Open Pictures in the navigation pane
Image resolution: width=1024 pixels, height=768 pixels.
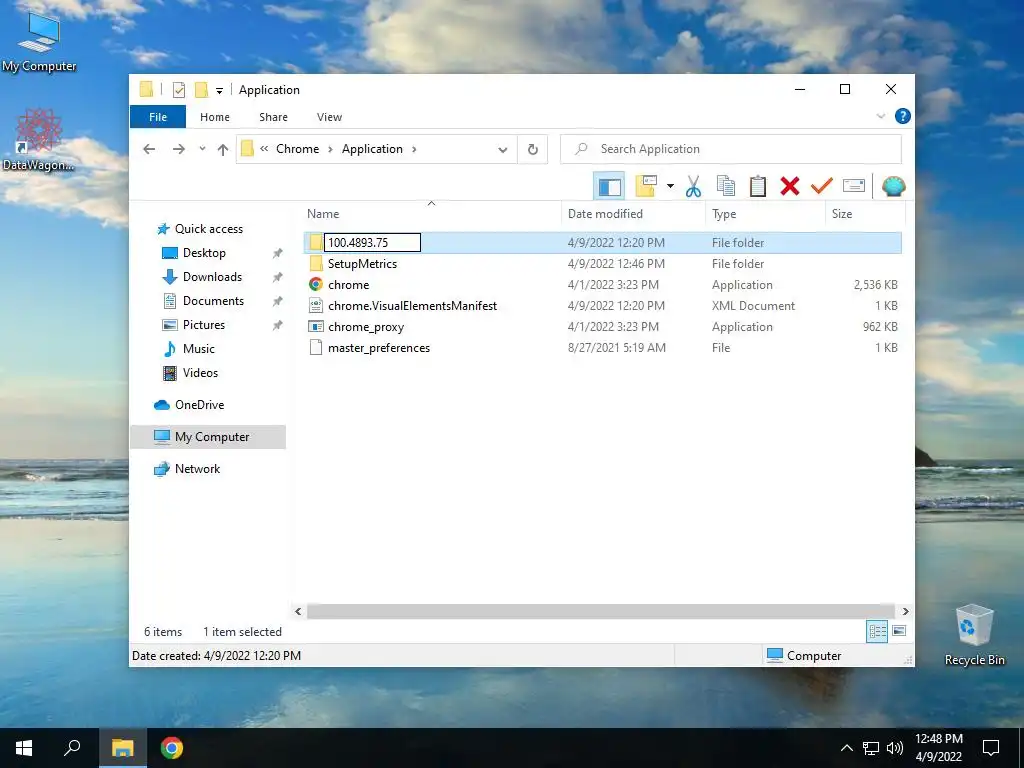[x=204, y=325]
